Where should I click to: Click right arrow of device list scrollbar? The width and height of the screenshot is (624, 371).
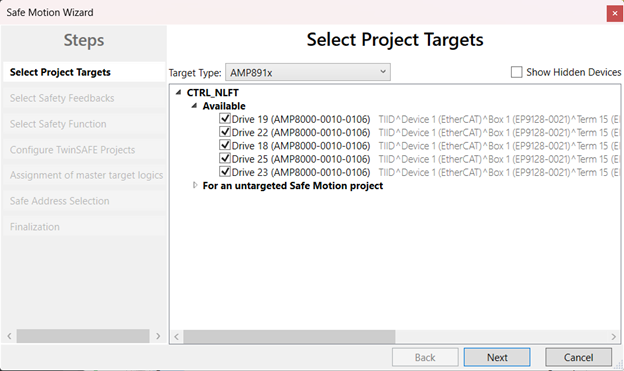[614, 336]
